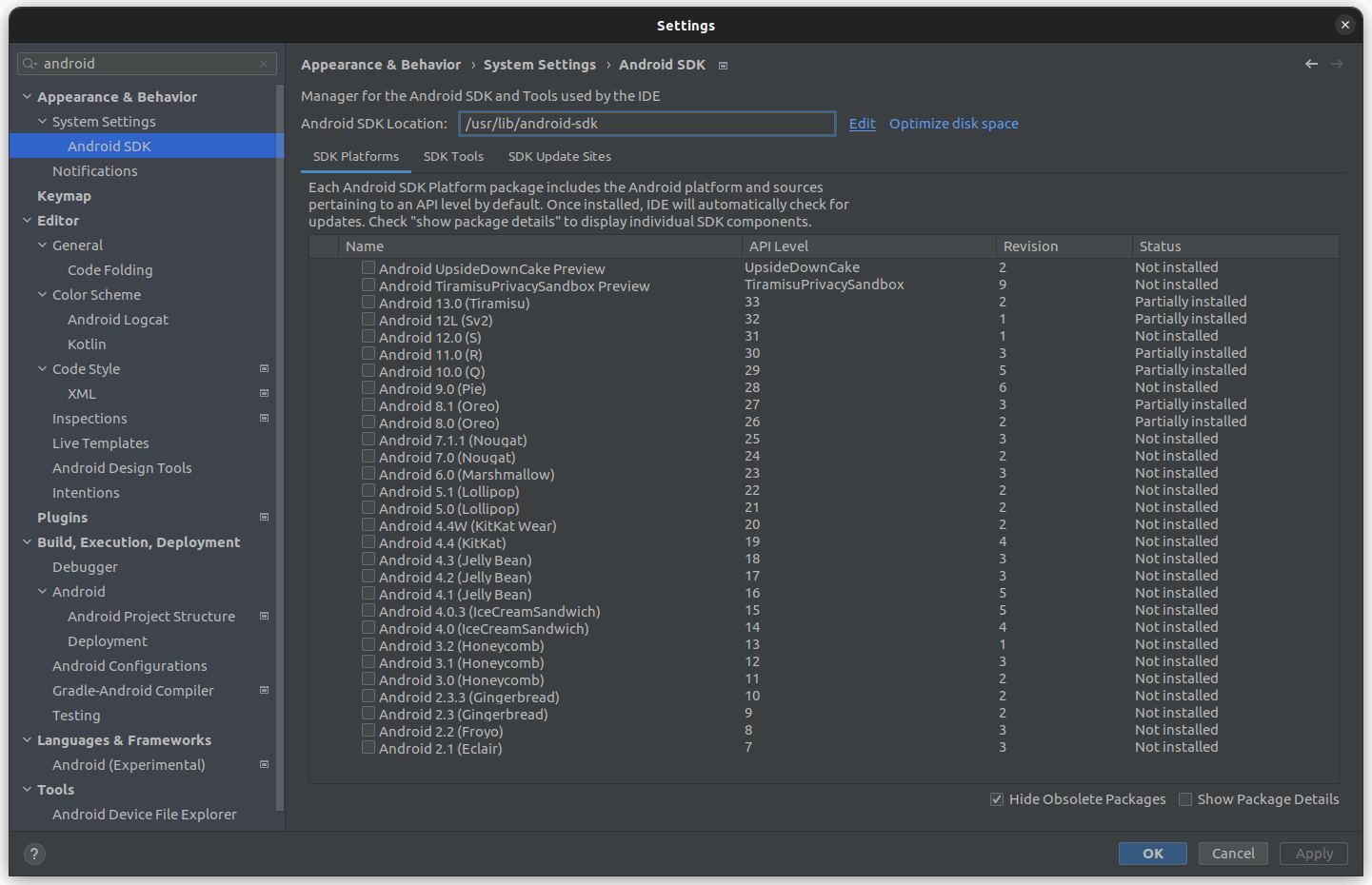Click project icon beside Android (Experimental)
The image size is (1372, 885).
265,764
